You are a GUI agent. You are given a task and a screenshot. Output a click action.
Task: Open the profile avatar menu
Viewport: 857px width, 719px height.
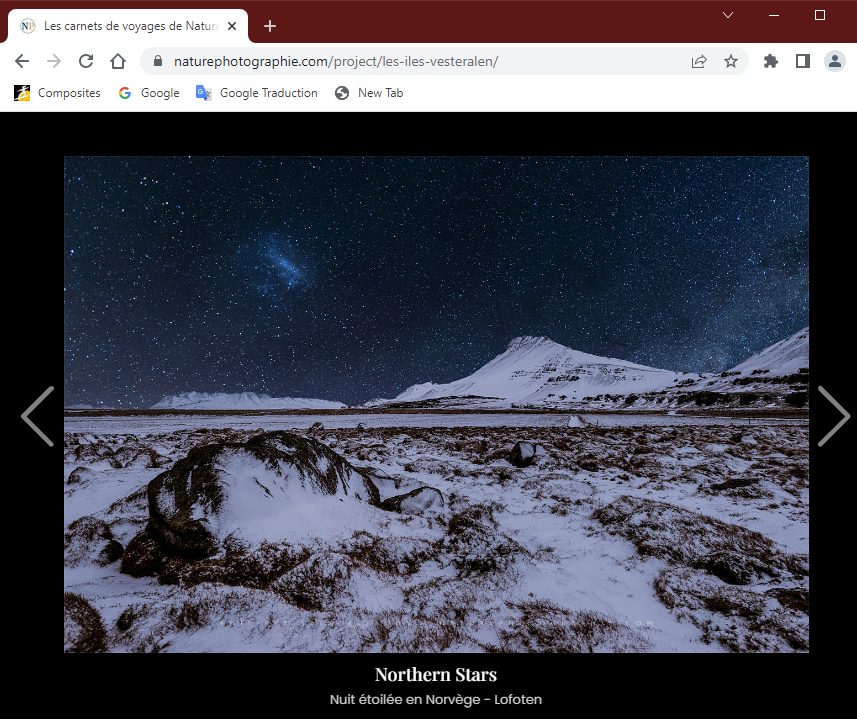(x=835, y=61)
